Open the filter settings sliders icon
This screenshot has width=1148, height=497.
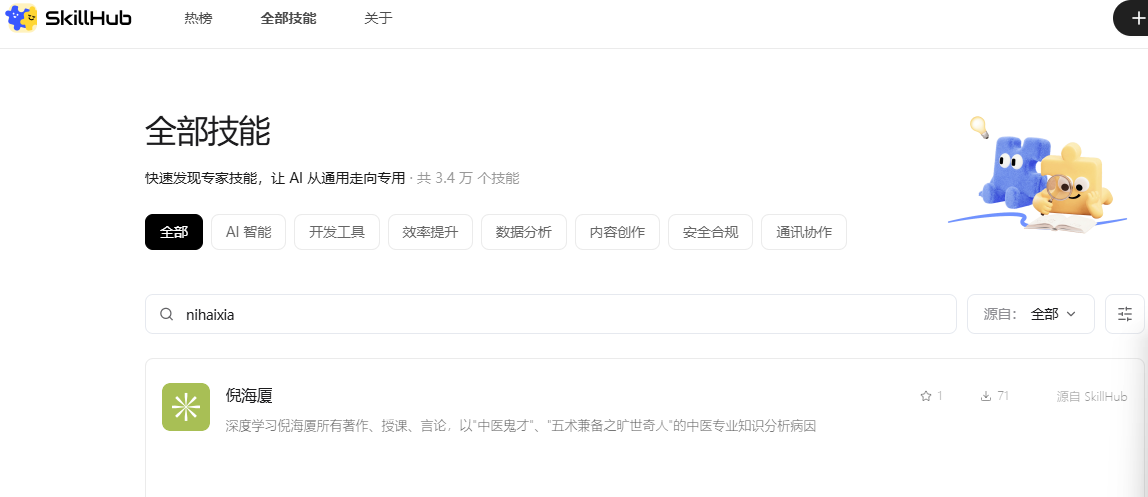[x=1125, y=314]
